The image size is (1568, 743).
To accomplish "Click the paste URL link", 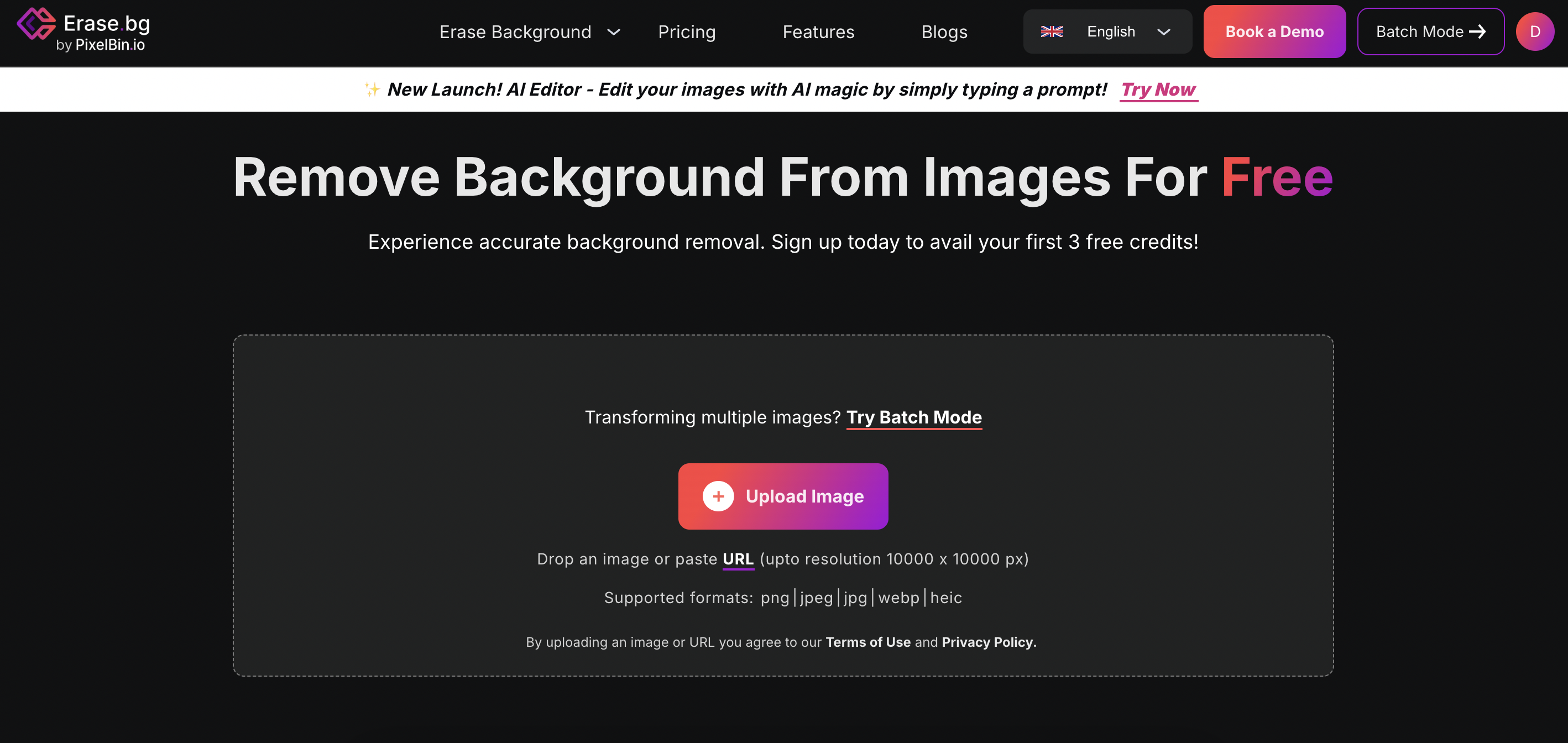I will [738, 559].
